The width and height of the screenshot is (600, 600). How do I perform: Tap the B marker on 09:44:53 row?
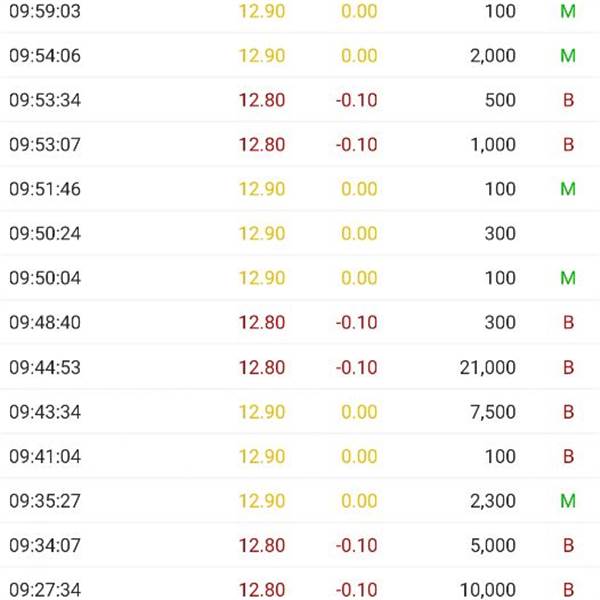pos(568,367)
